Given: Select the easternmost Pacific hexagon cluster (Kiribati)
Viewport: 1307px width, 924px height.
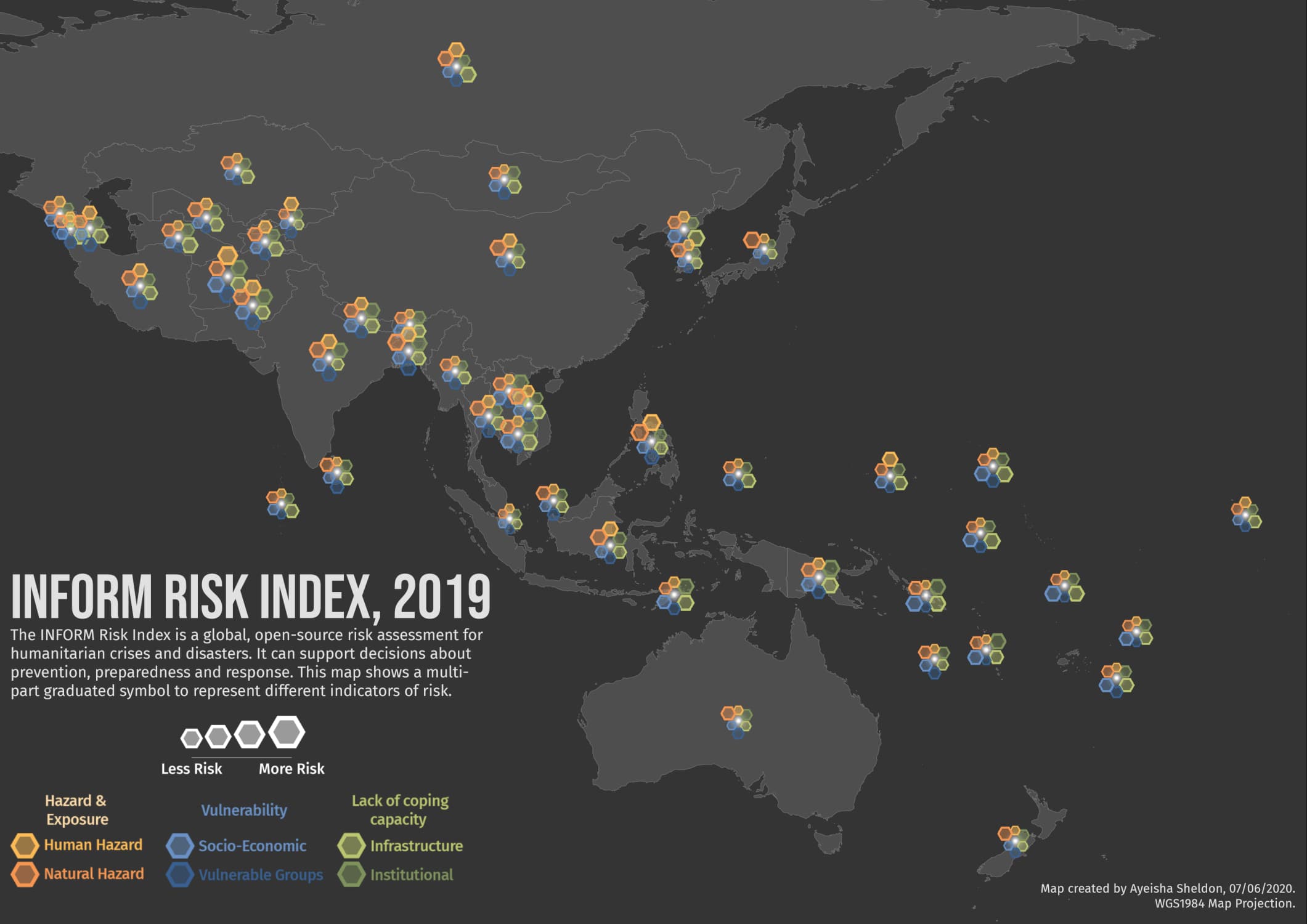Looking at the screenshot, I should [1246, 514].
